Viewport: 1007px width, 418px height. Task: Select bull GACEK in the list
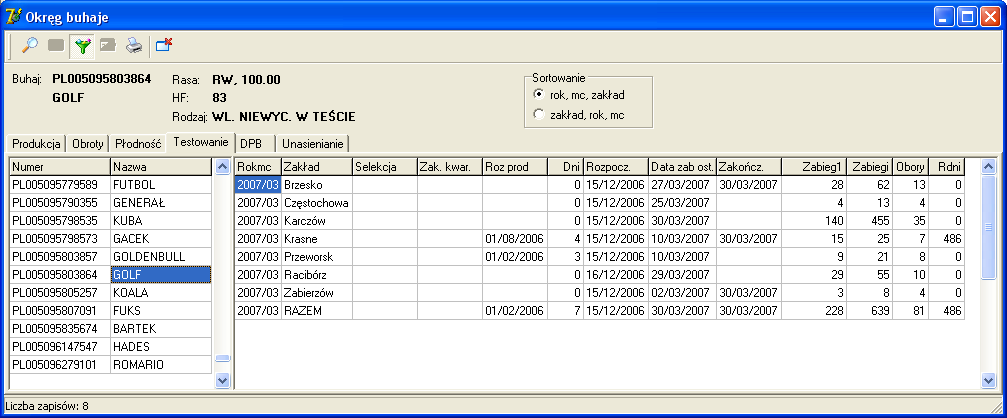(x=161, y=239)
